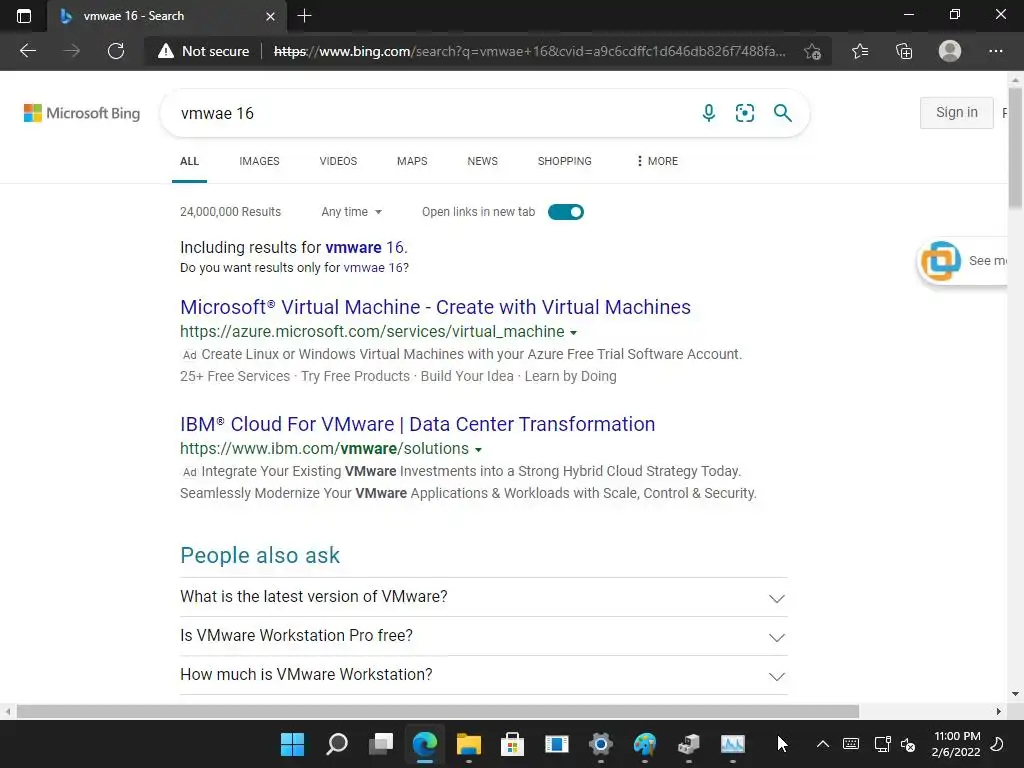Expand azure.microsoft.com ad URL dropdown arrow
The height and width of the screenshot is (768, 1024).
[x=573, y=333]
